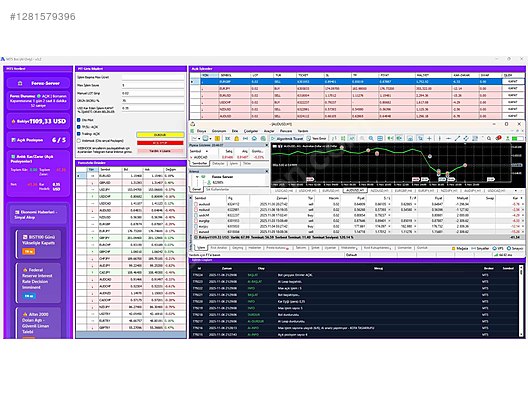
Task: Expand the Forex Server tree node in Navigator
Action: click(197, 177)
